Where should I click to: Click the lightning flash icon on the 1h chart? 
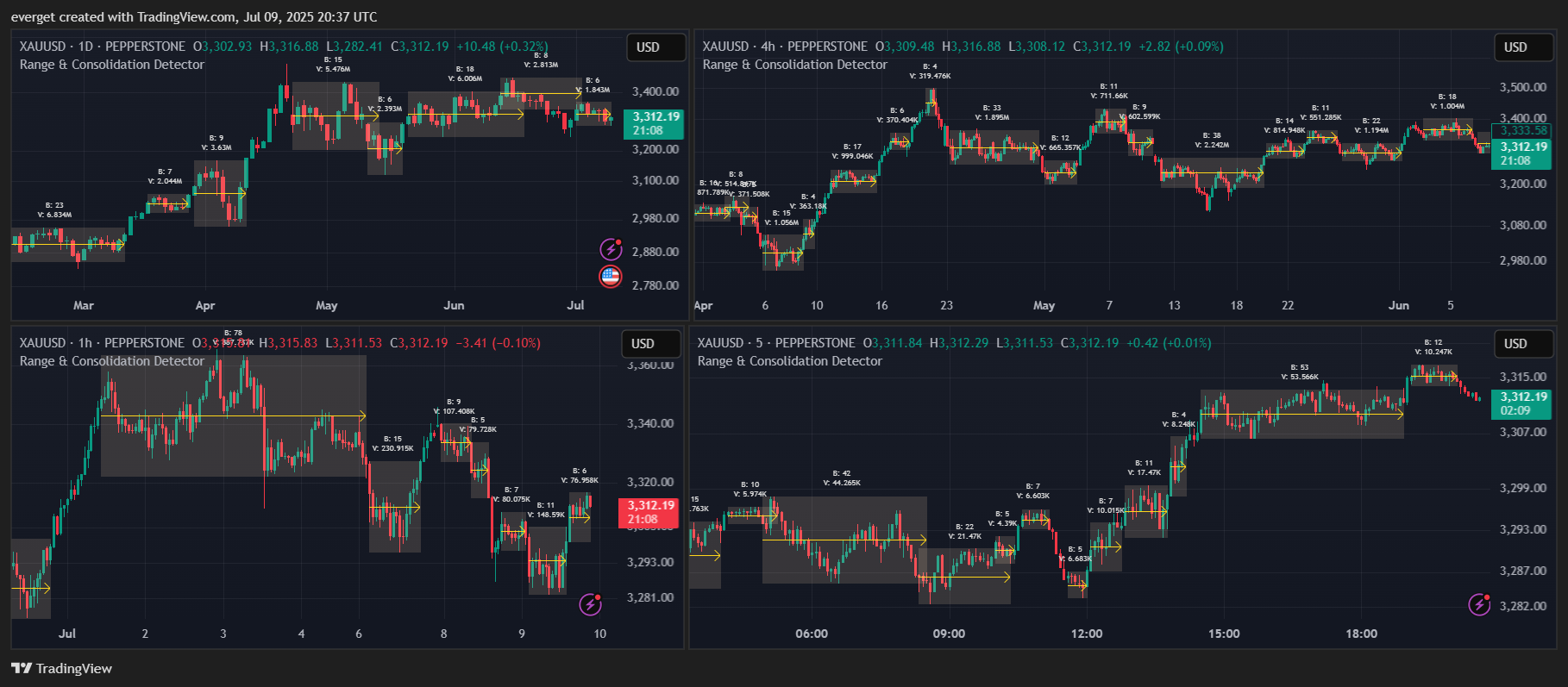point(590,604)
